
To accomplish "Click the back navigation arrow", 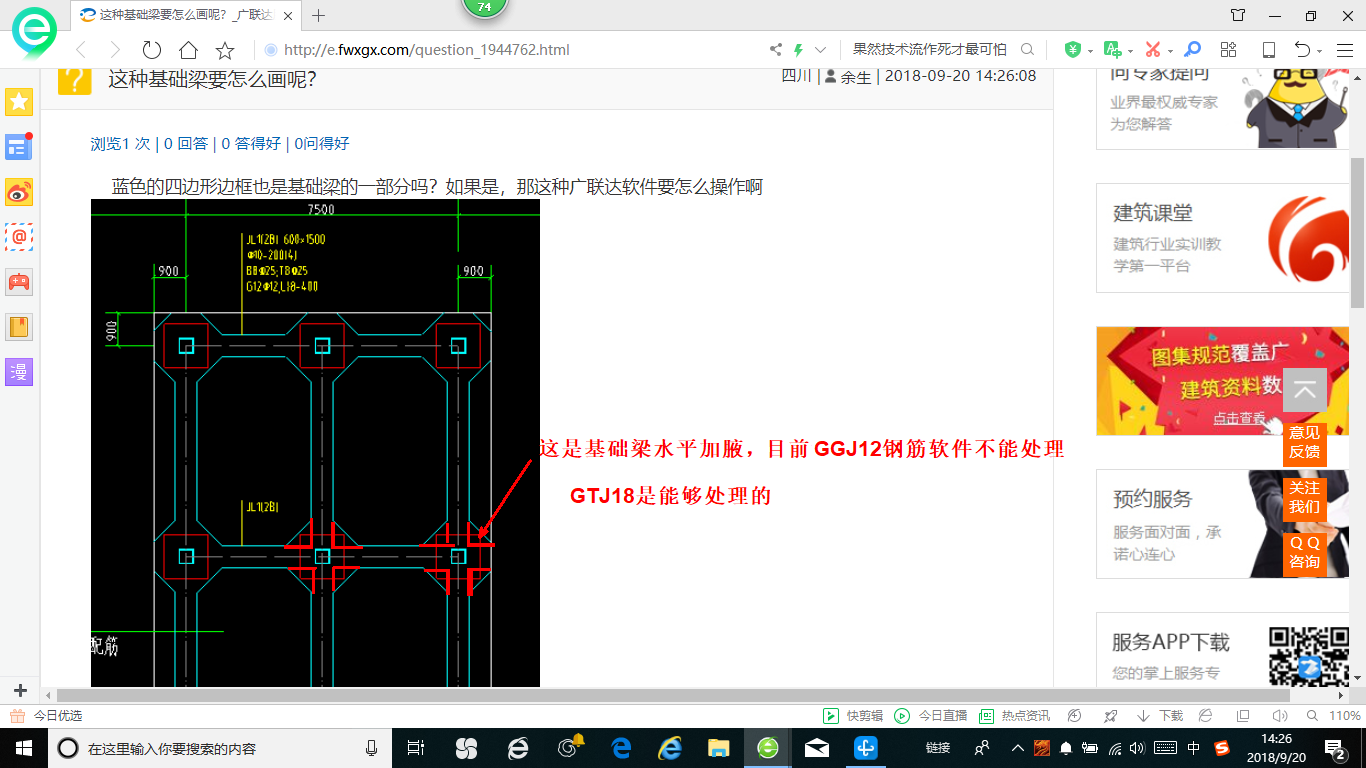I will tap(82, 50).
